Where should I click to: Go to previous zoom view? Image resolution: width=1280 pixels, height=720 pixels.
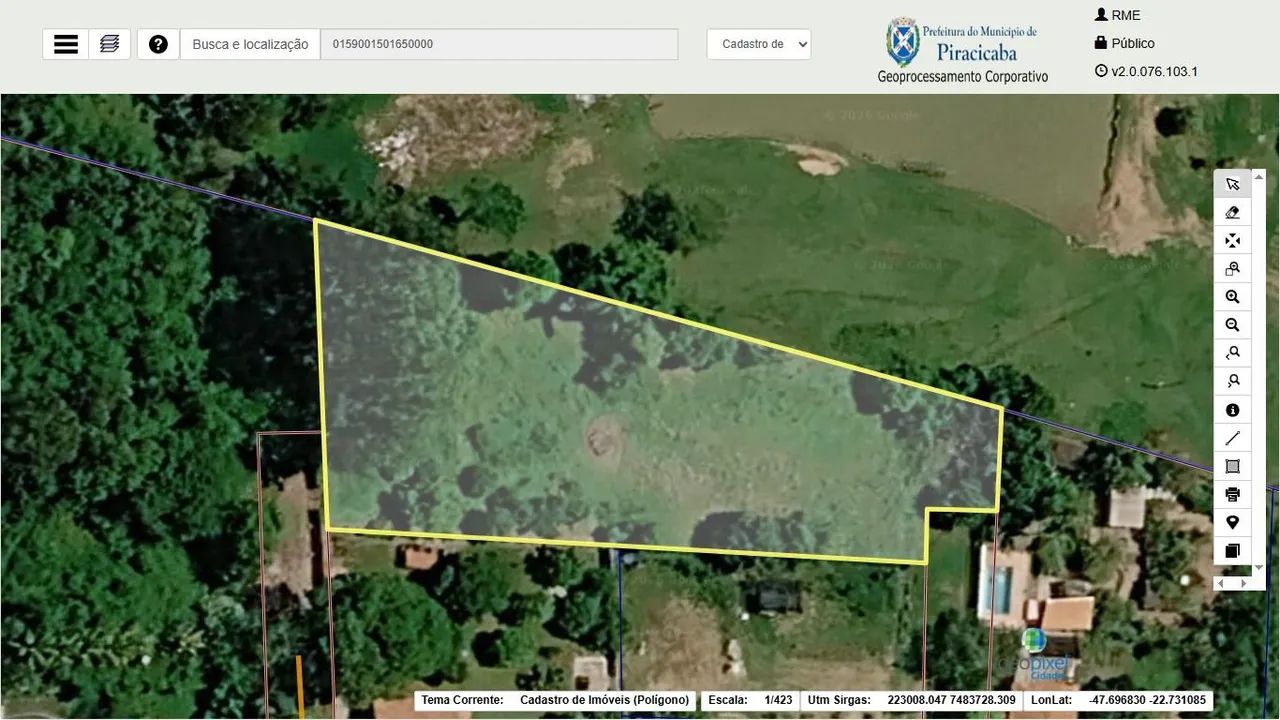tap(1232, 353)
